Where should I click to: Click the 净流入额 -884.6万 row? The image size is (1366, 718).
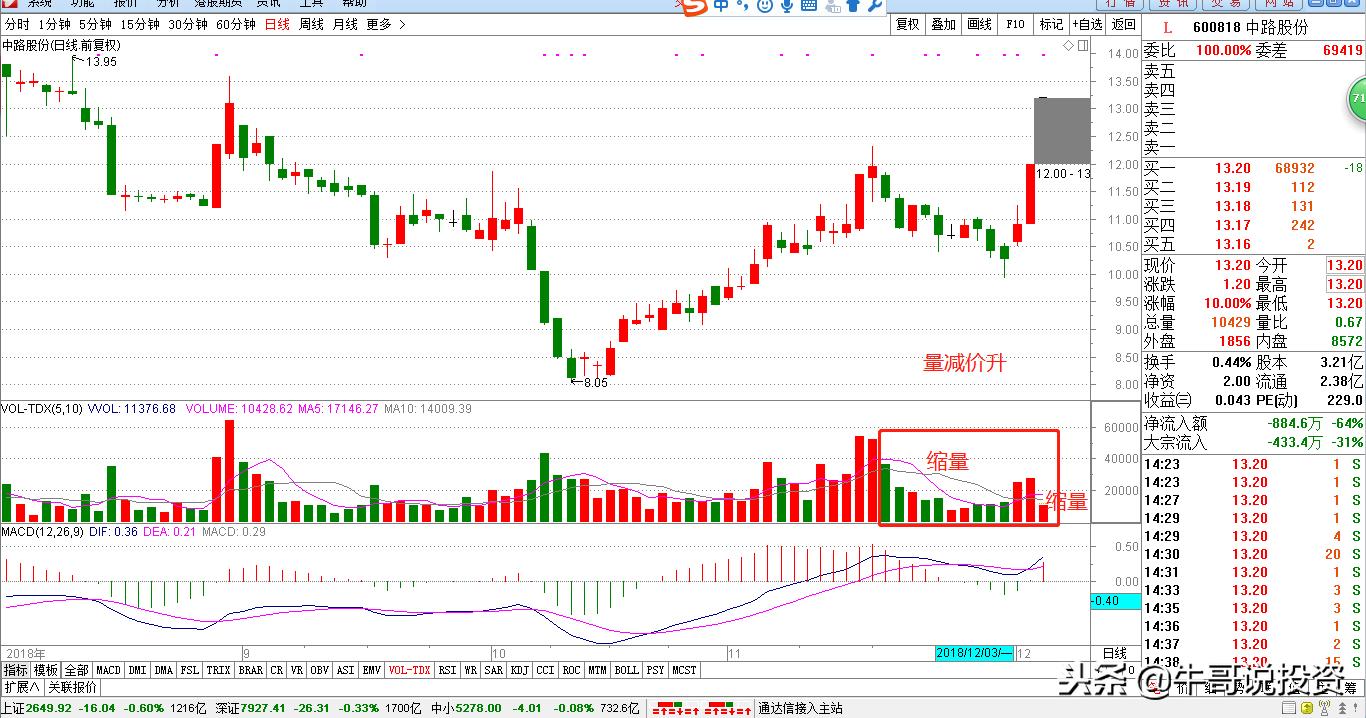(1254, 423)
